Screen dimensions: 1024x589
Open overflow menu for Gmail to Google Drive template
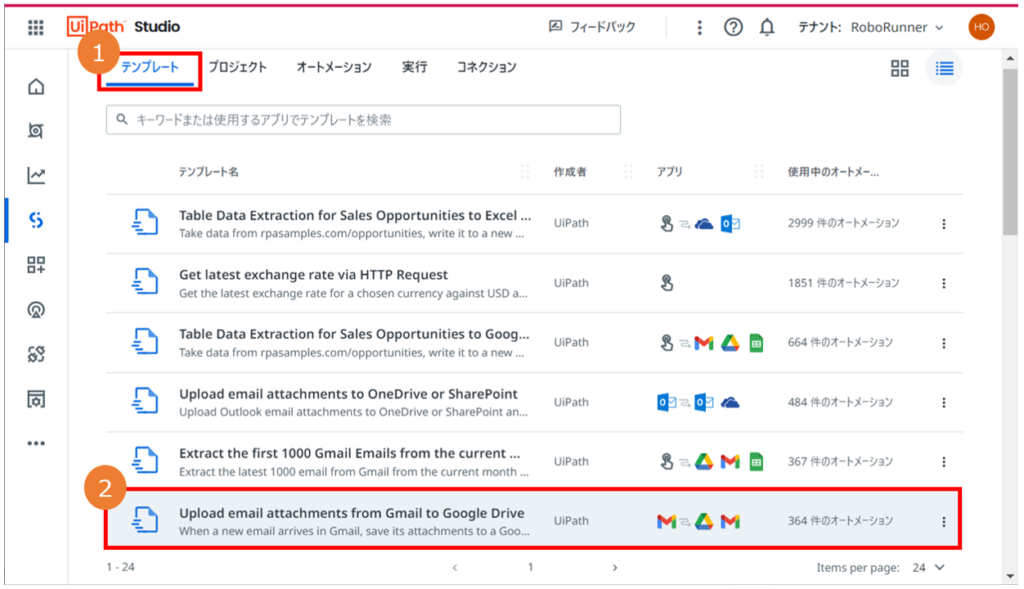click(943, 519)
